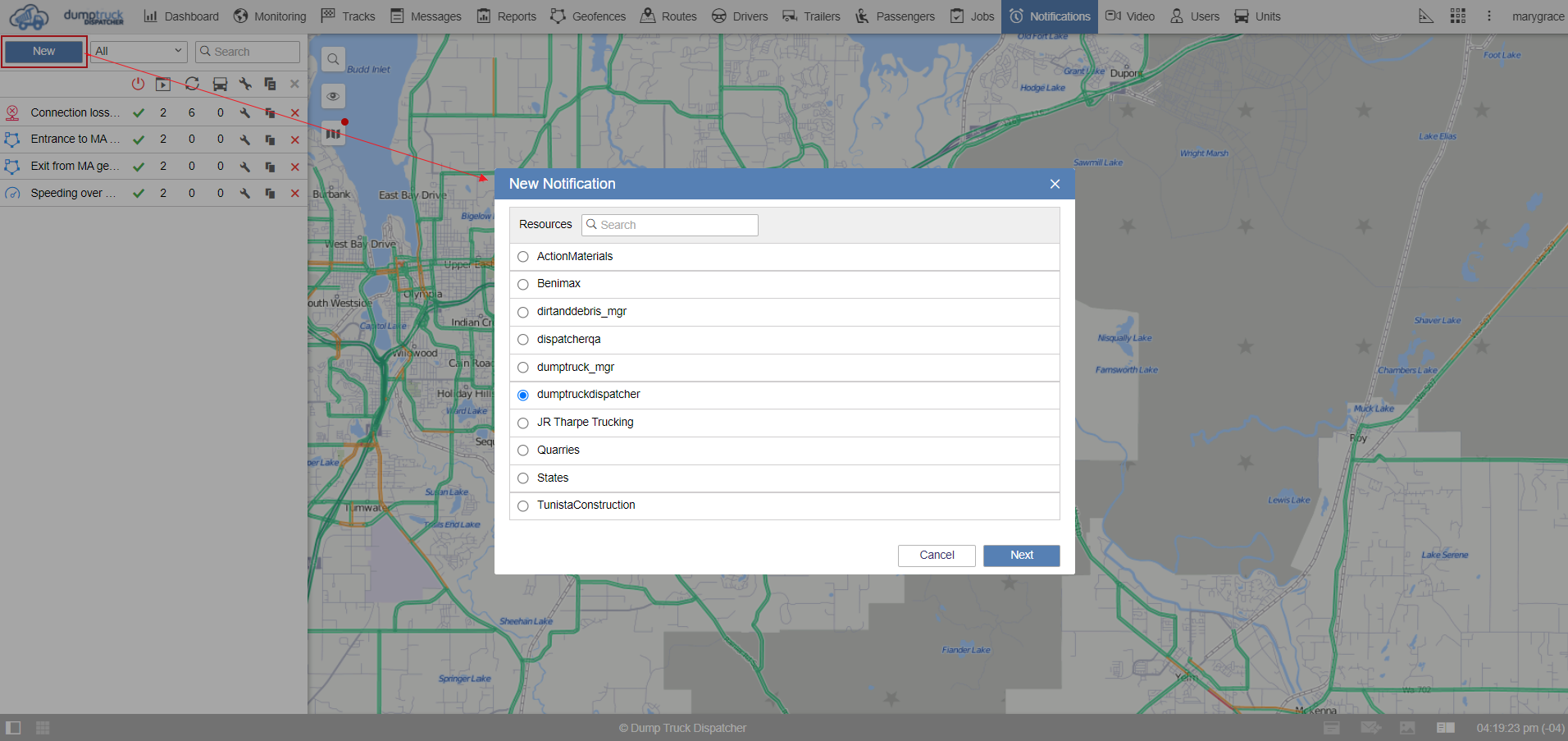Delete the Entrance to MA notification
The height and width of the screenshot is (741, 1568).
[x=294, y=140]
